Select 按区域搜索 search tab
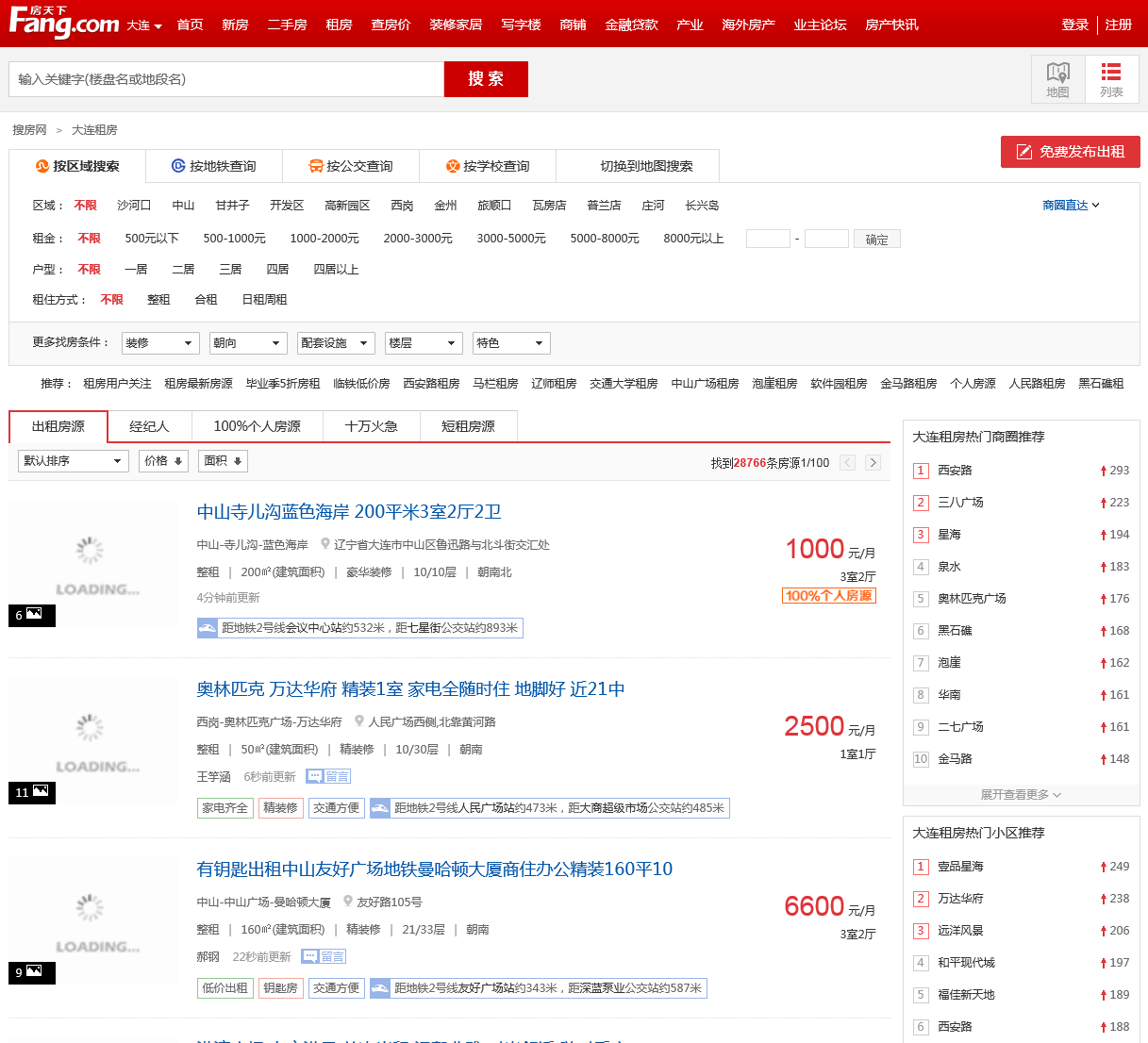 click(x=77, y=166)
